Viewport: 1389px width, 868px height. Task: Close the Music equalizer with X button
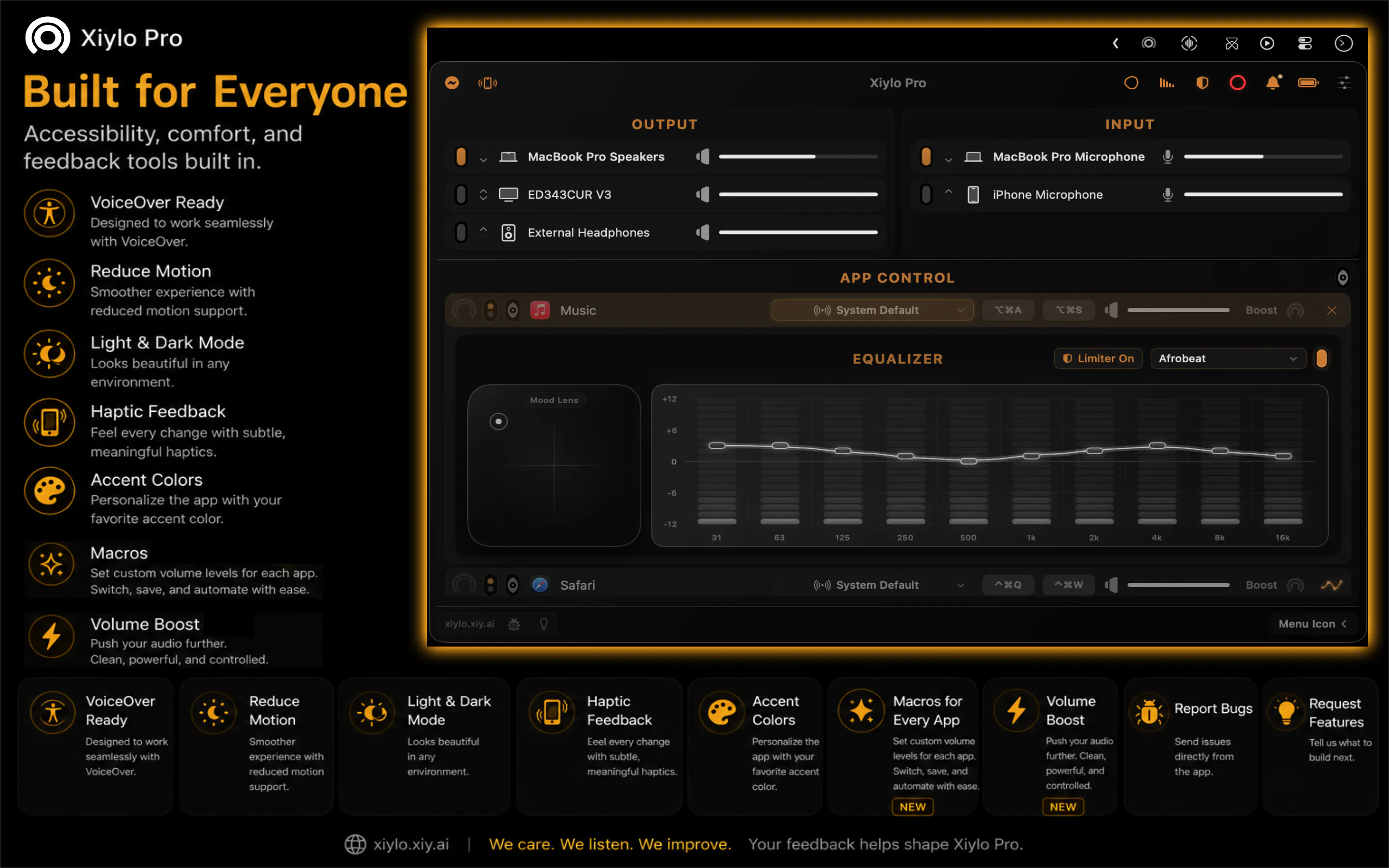(x=1332, y=311)
